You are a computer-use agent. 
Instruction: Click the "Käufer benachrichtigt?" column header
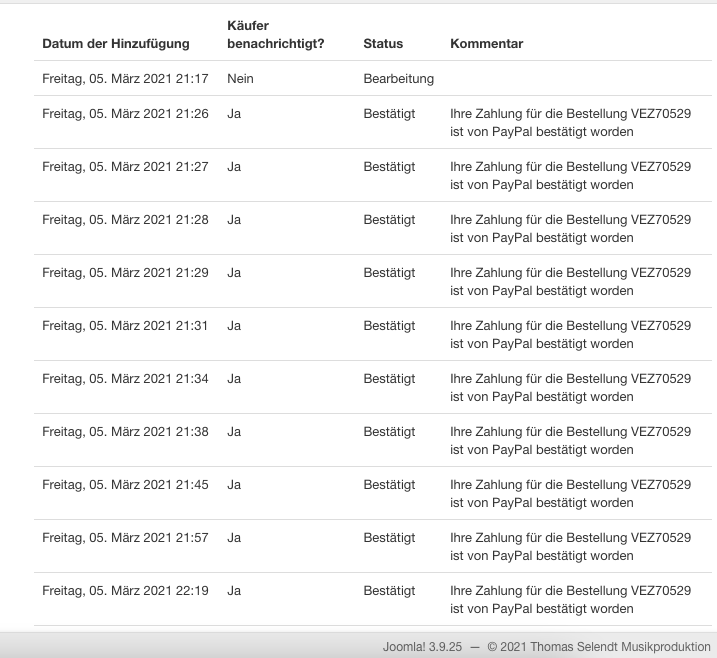(275, 34)
